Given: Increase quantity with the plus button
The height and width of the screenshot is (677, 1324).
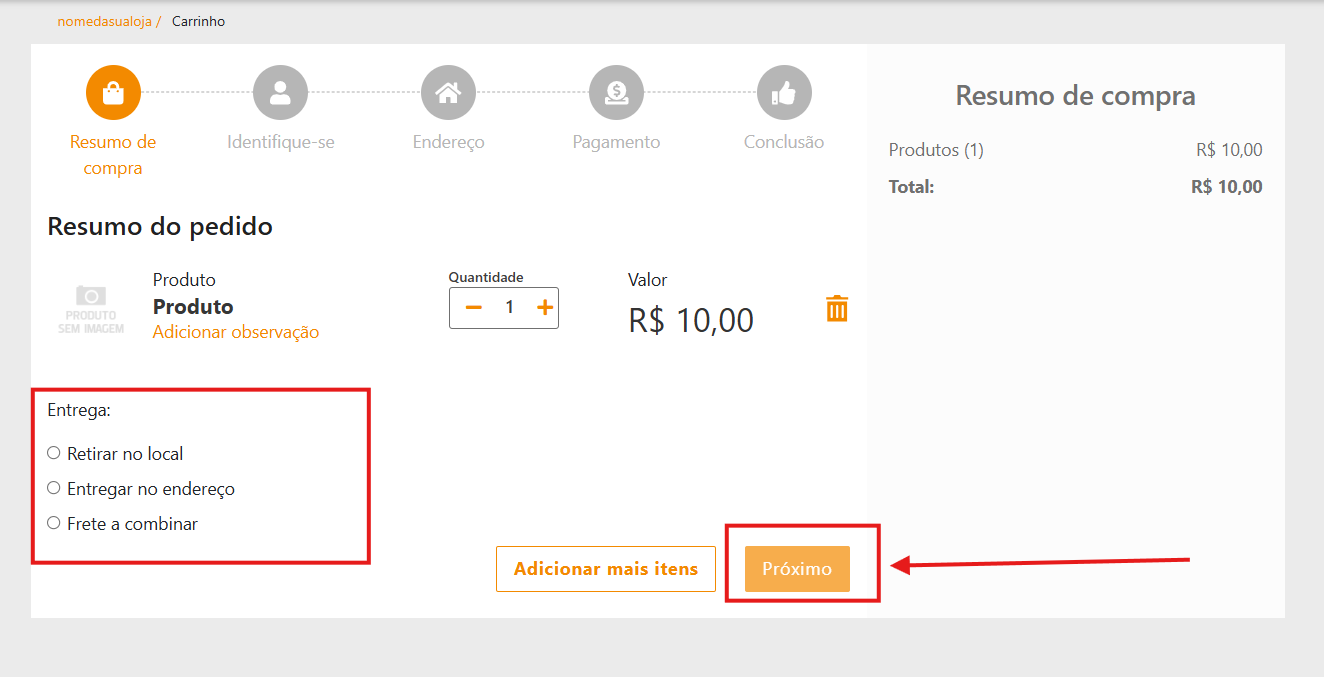Looking at the screenshot, I should [x=545, y=308].
